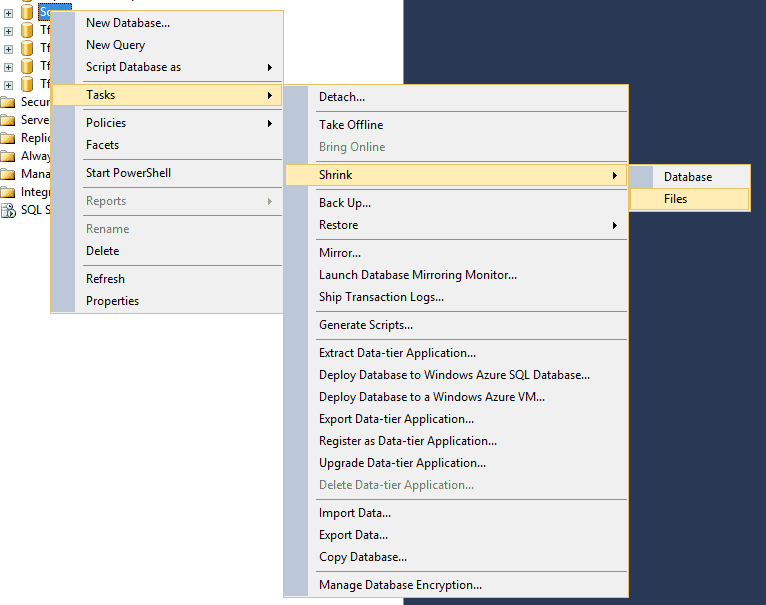Choose Database under Shrink submenu
This screenshot has height=605, width=766.
coord(689,177)
